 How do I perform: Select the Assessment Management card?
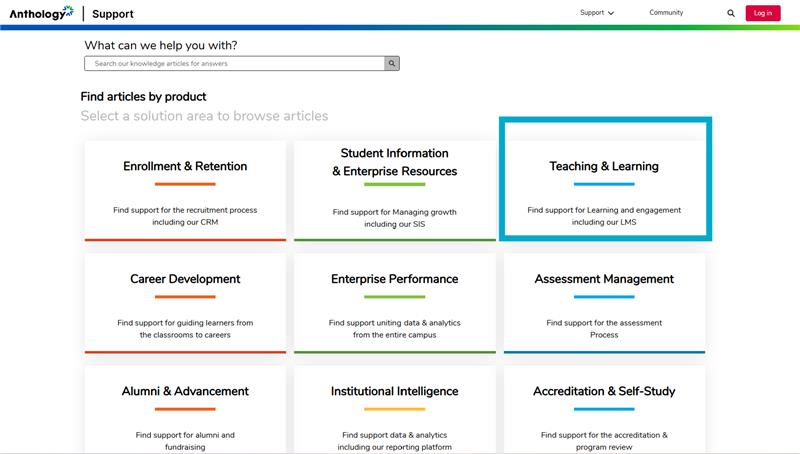tap(604, 302)
